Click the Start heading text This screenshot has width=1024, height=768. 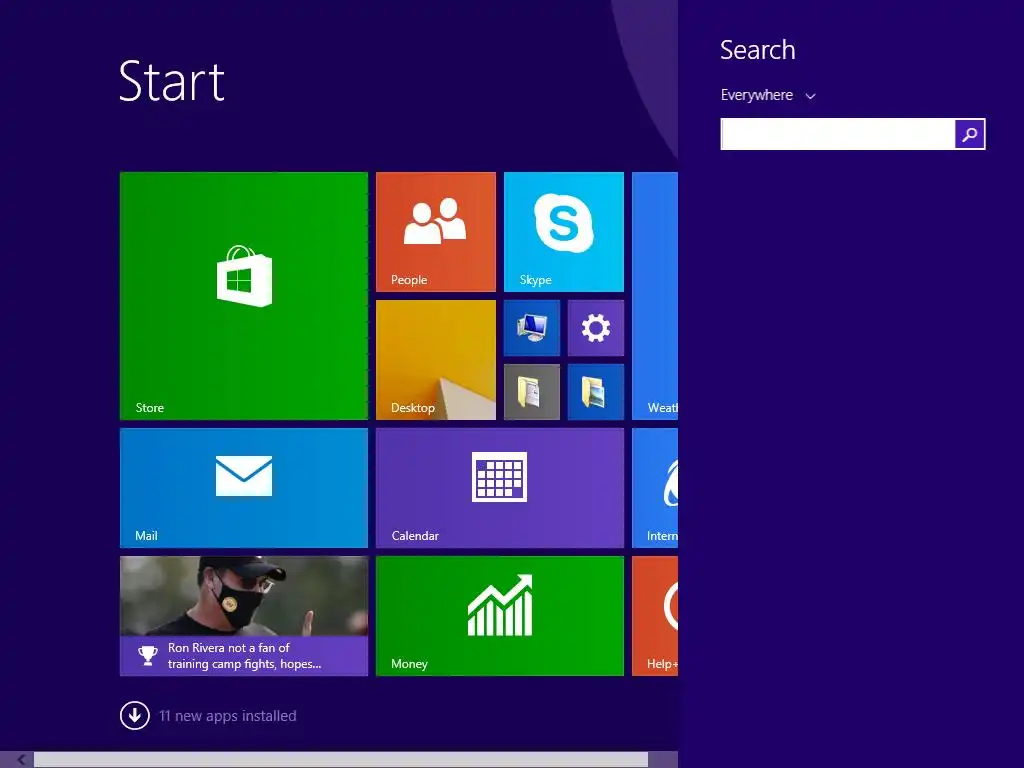172,81
